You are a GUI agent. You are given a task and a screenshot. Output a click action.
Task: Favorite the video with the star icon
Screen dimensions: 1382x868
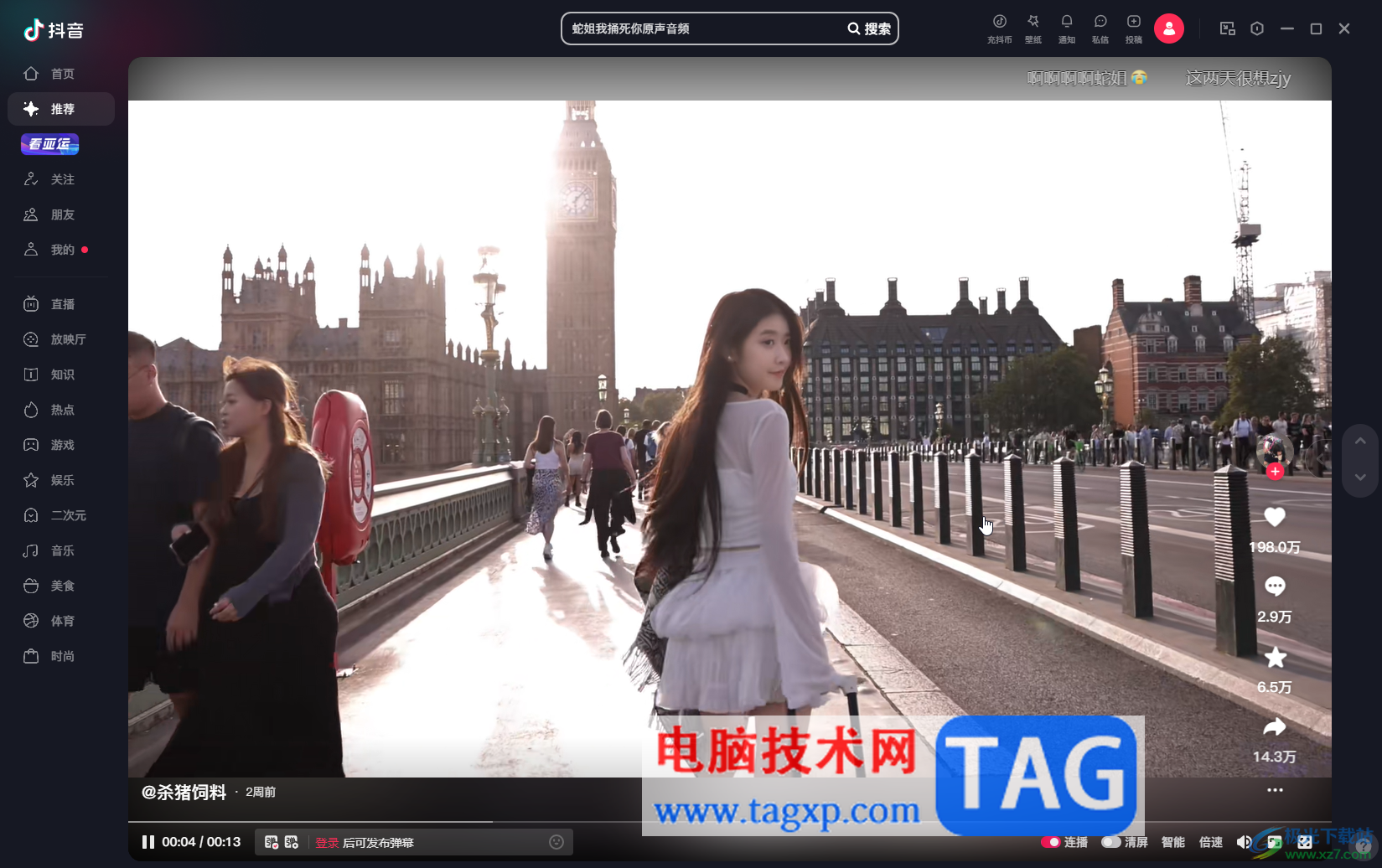point(1274,658)
